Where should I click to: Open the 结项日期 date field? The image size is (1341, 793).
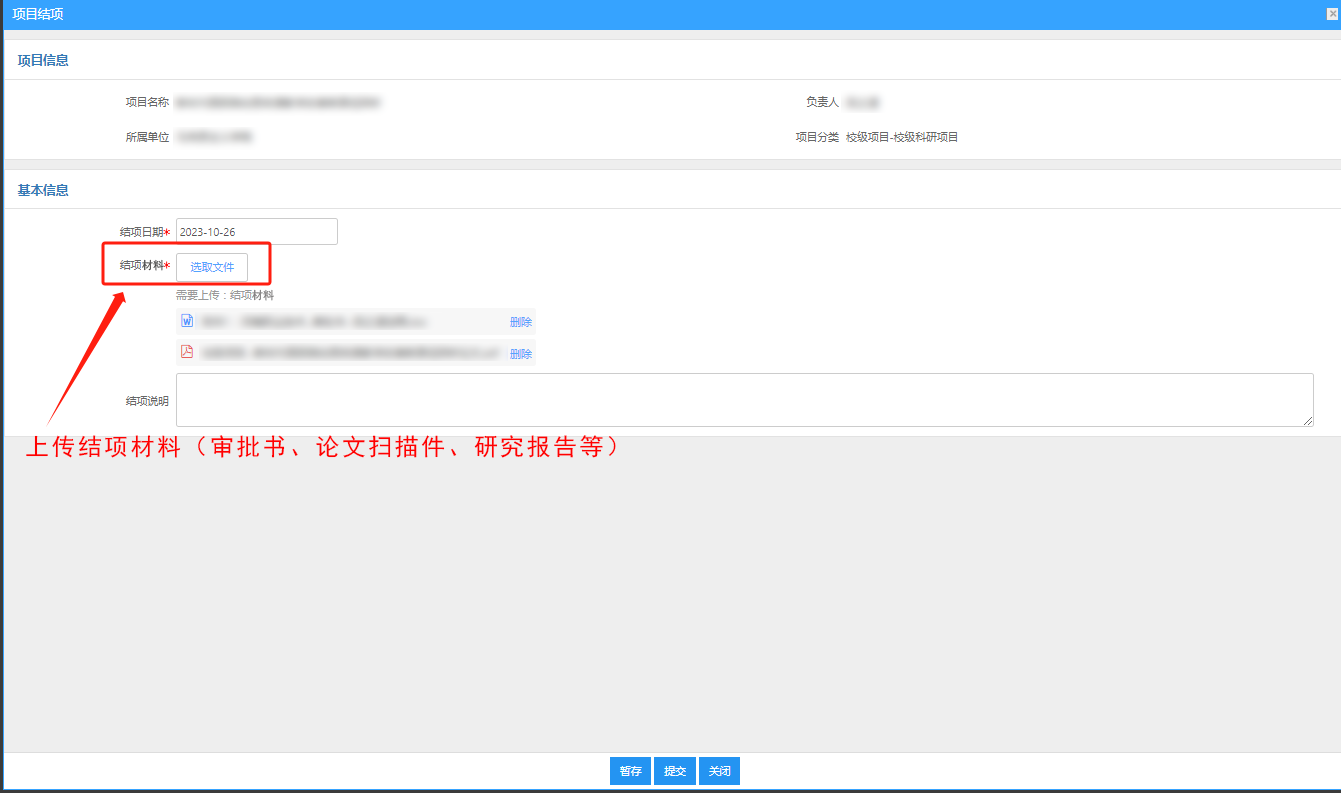click(256, 232)
